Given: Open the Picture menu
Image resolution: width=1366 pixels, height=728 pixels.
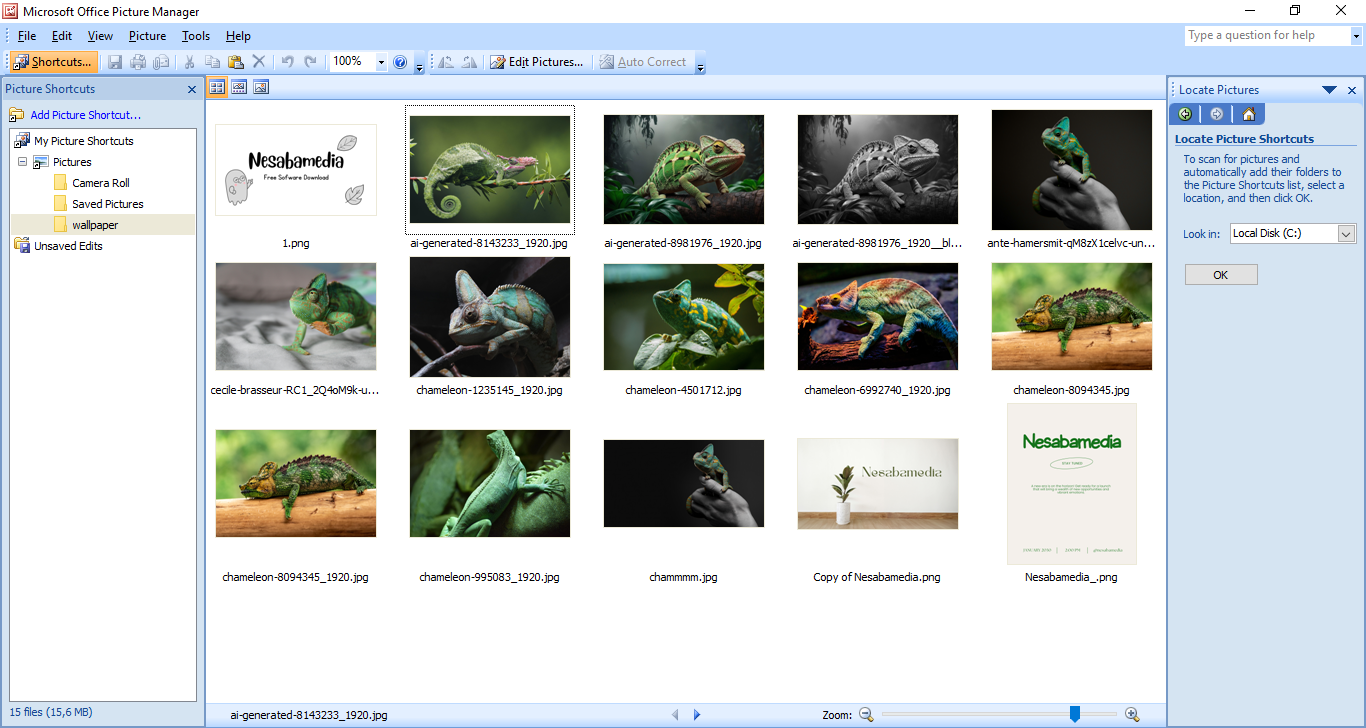Looking at the screenshot, I should [147, 36].
